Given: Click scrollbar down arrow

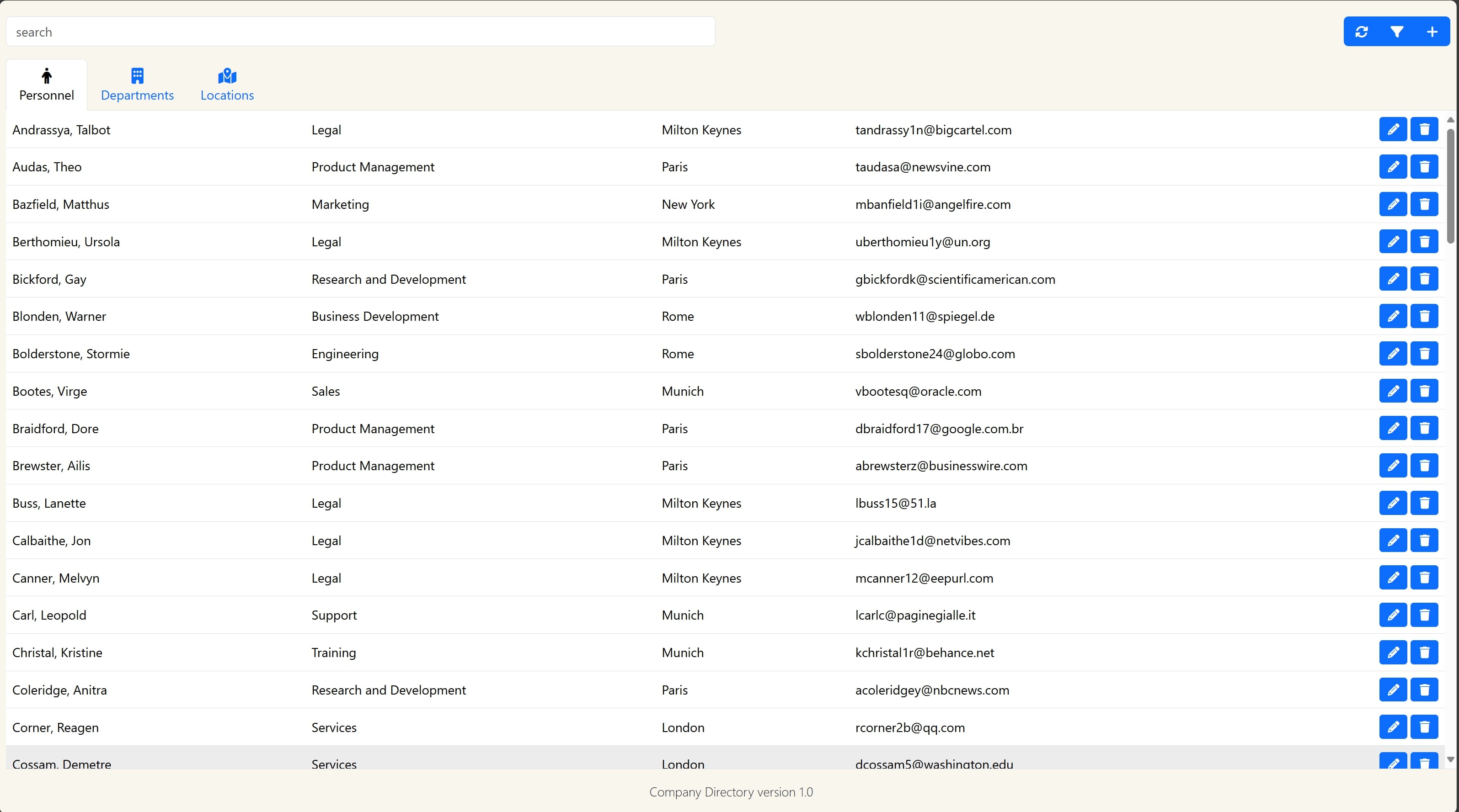Looking at the screenshot, I should pos(1450,759).
